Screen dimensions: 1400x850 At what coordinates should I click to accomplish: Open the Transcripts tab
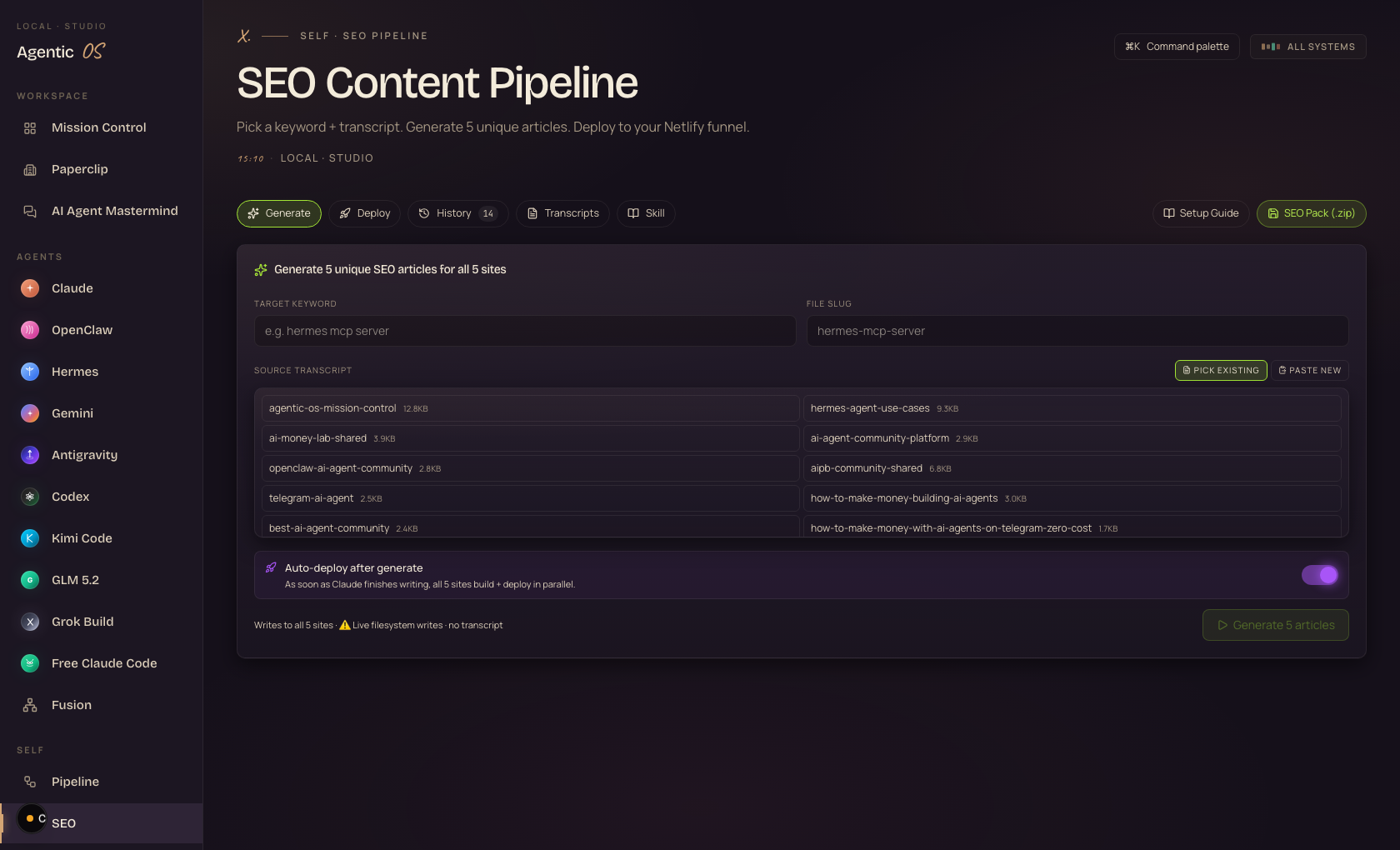(563, 213)
